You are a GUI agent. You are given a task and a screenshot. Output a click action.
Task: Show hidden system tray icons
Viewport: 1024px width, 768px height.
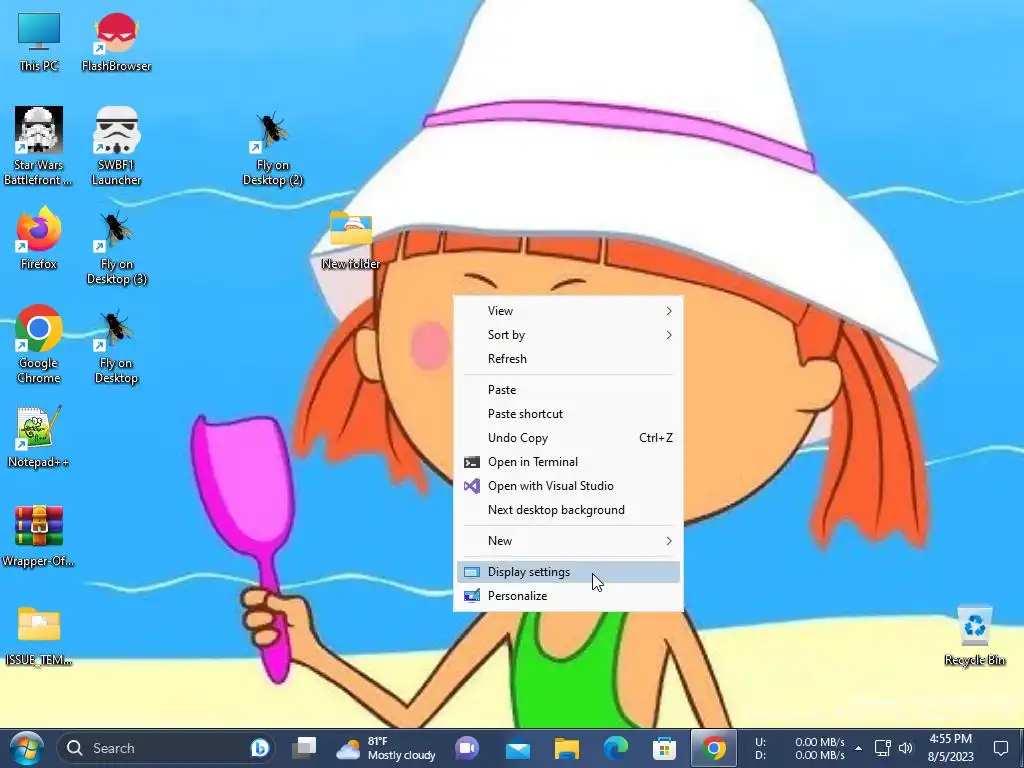[x=859, y=748]
